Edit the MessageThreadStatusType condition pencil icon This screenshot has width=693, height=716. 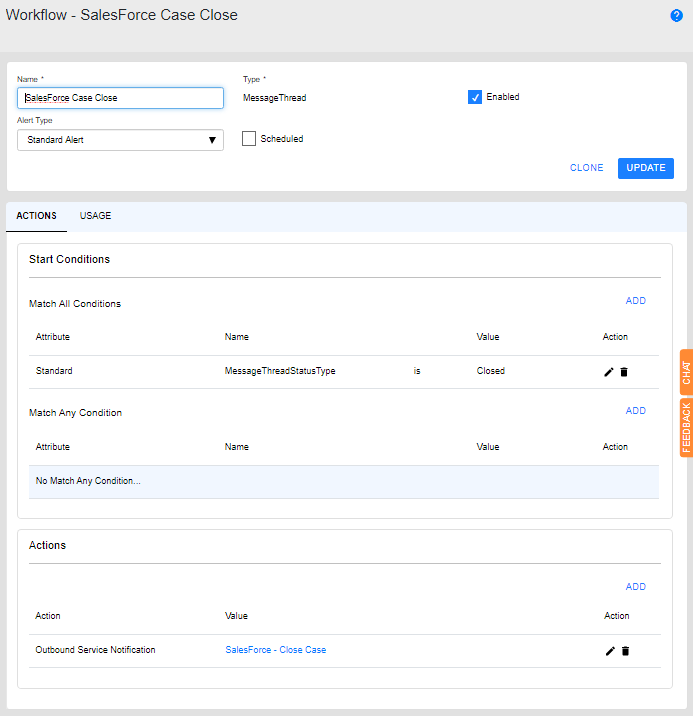609,372
